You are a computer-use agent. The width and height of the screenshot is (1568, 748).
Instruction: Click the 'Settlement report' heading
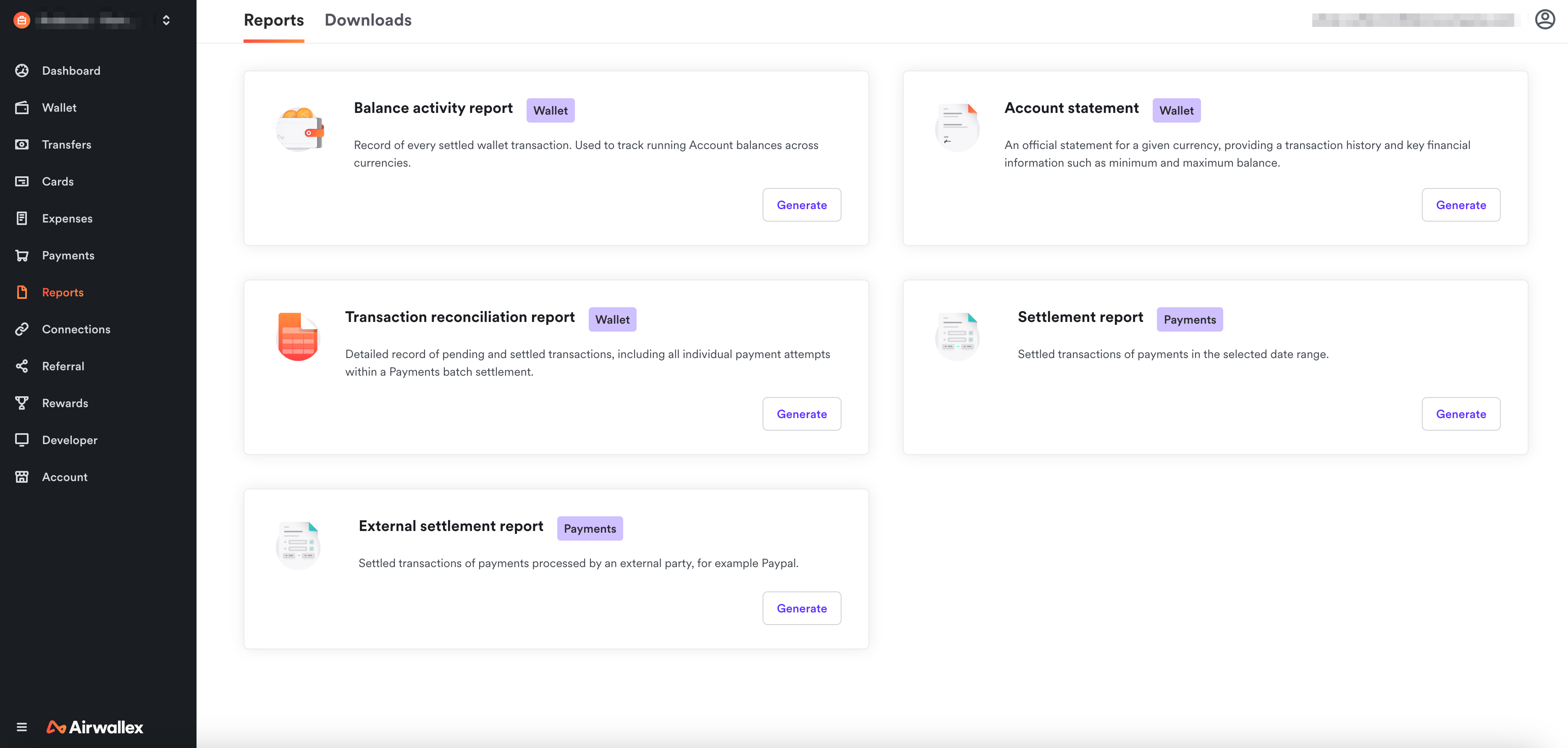click(1080, 317)
